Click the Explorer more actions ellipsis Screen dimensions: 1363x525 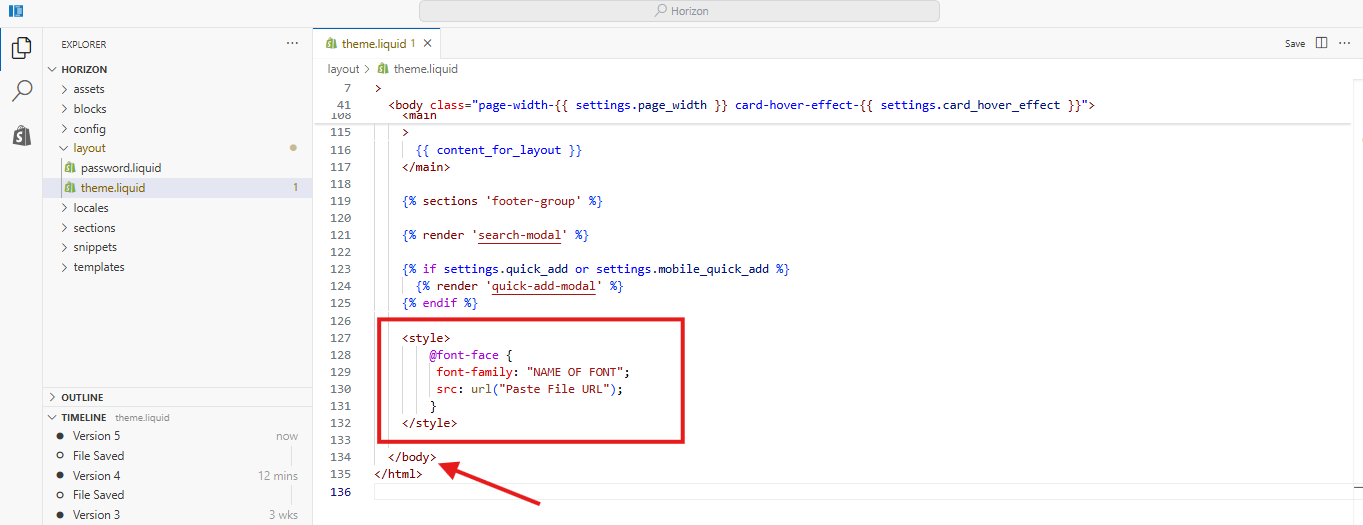tap(292, 44)
